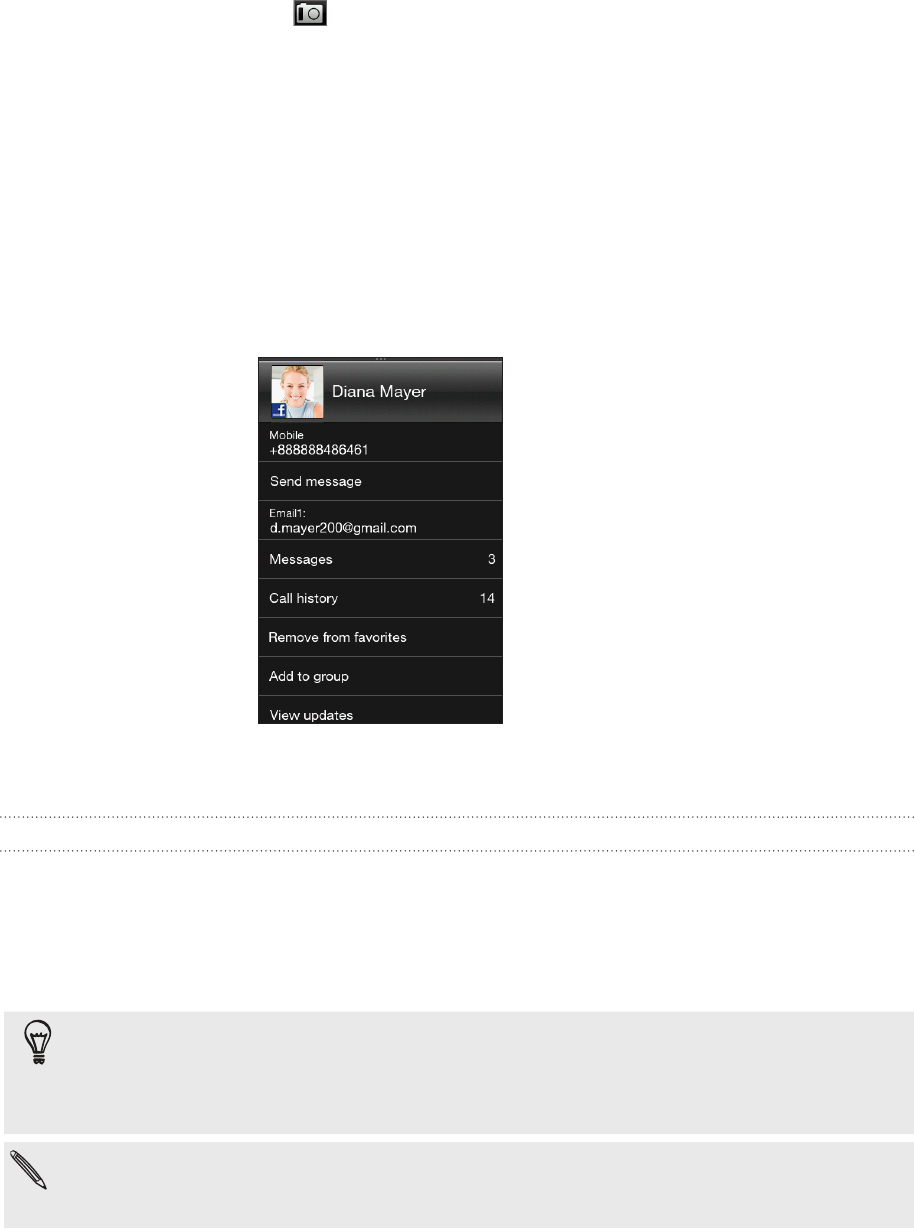Call the mobile number +888888486461
914x1229 pixels.
[x=380, y=443]
